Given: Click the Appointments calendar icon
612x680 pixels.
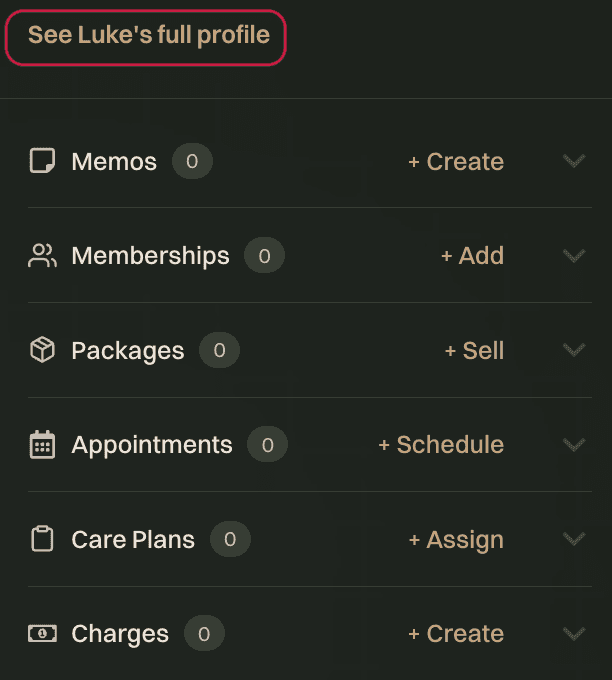Looking at the screenshot, I should tap(42, 445).
